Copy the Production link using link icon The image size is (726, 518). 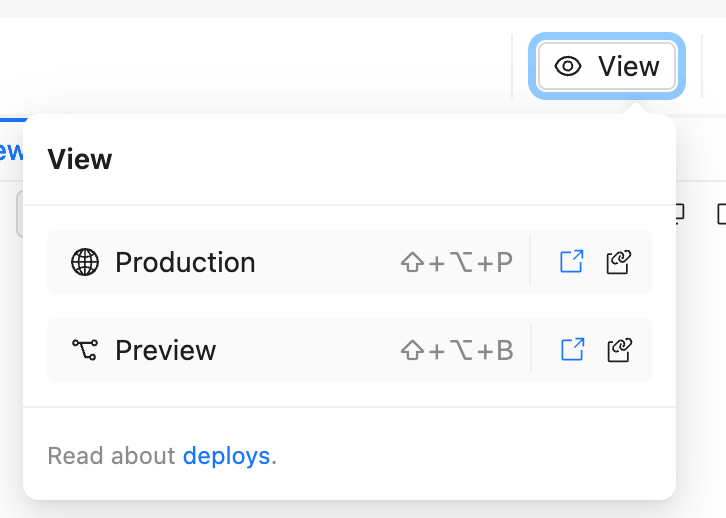[x=620, y=262]
